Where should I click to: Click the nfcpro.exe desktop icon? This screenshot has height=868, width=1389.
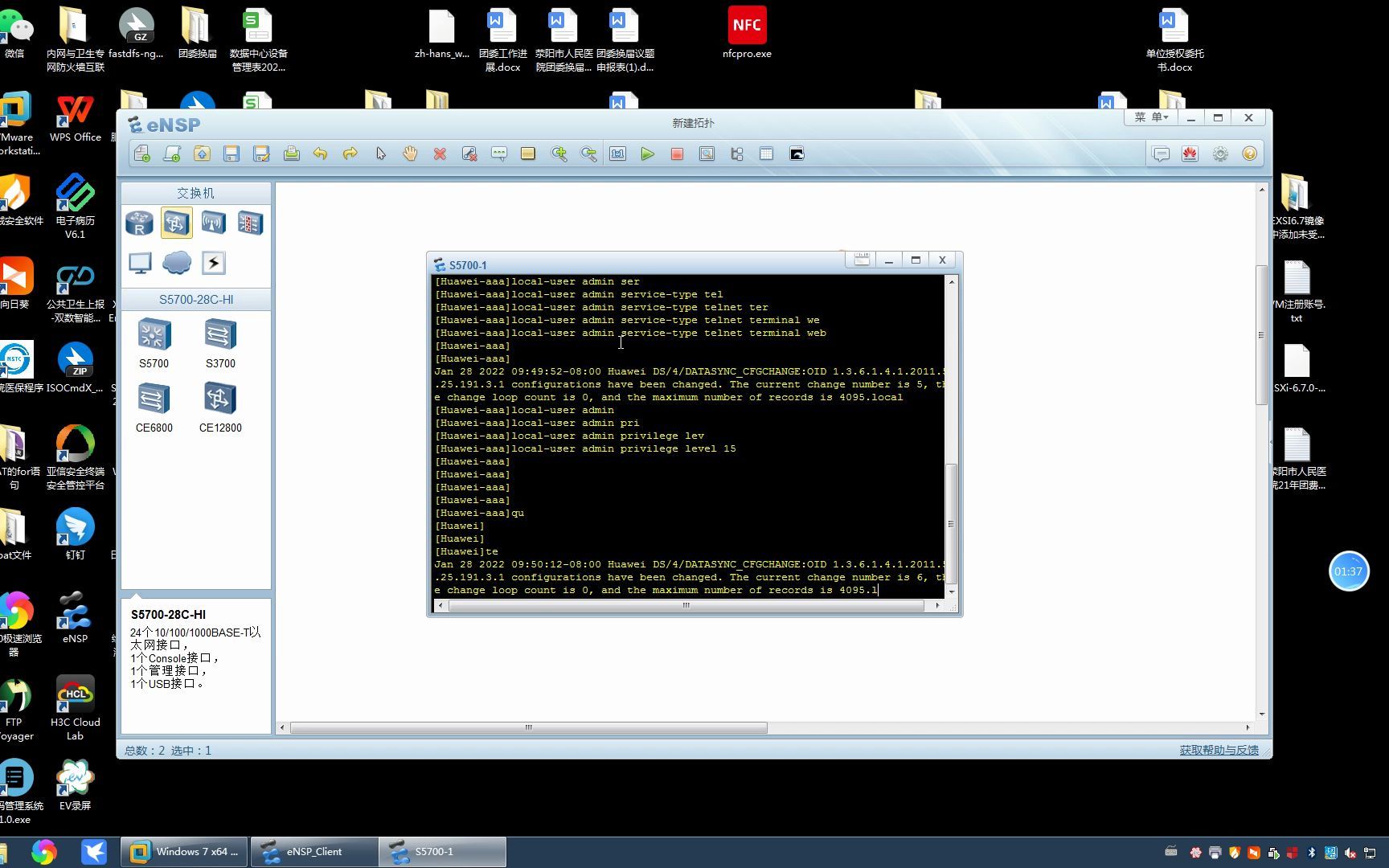(x=747, y=34)
